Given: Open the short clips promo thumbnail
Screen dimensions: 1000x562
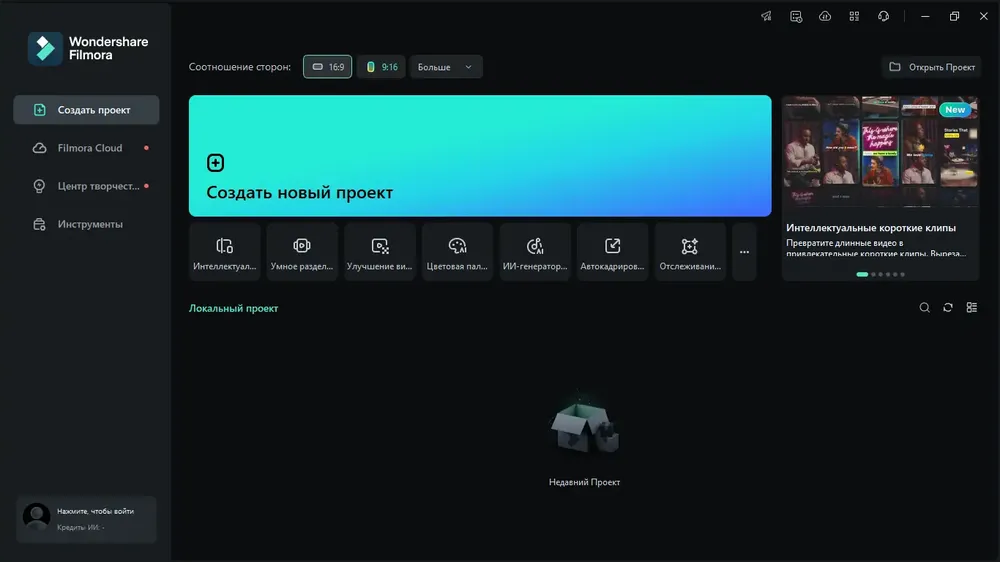Looking at the screenshot, I should (x=880, y=152).
